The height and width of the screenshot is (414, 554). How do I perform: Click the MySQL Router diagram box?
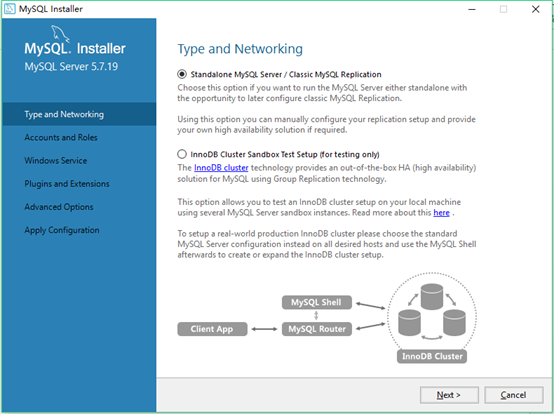317,329
